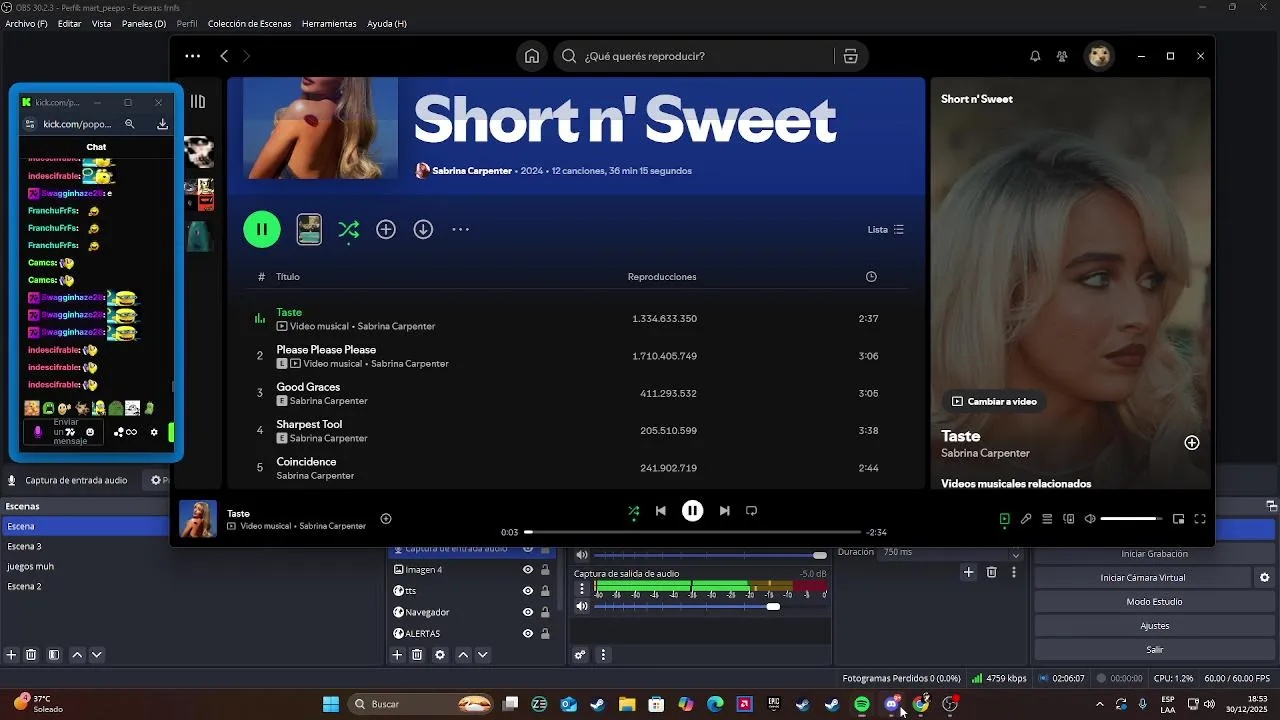Image resolution: width=1280 pixels, height=720 pixels.
Task: Open OBS Ajustes button
Action: (1154, 626)
